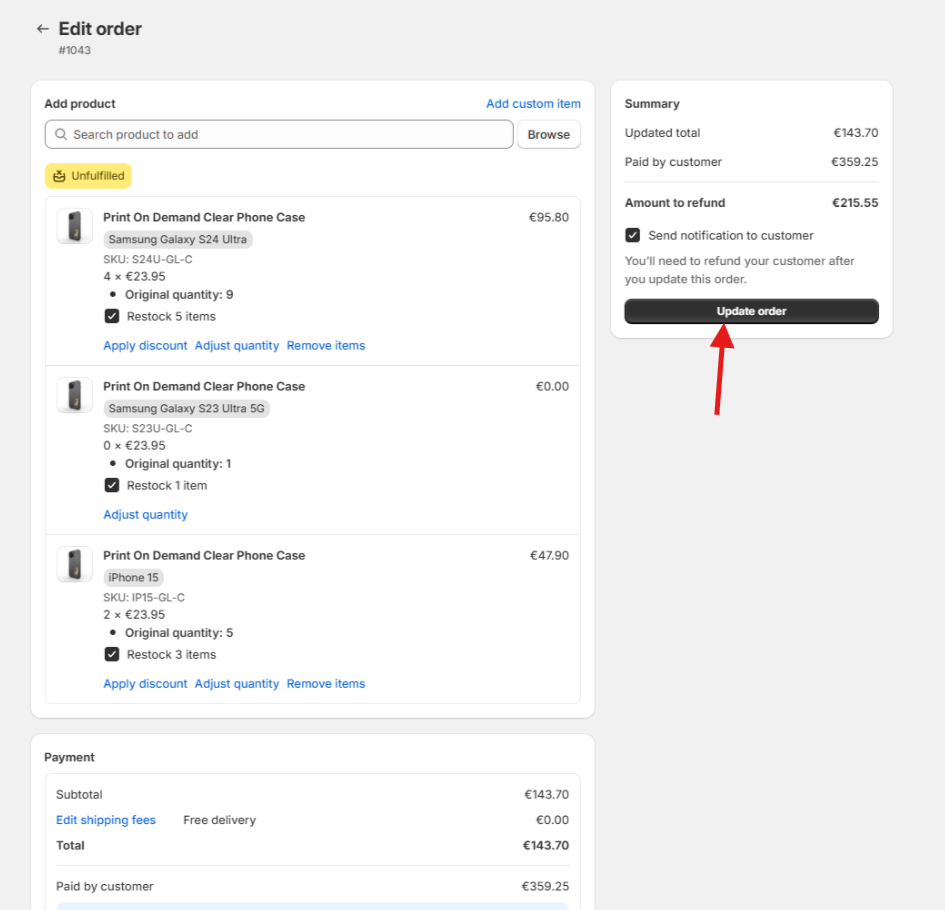Click the Unfulfilled status badge icon

click(x=59, y=176)
